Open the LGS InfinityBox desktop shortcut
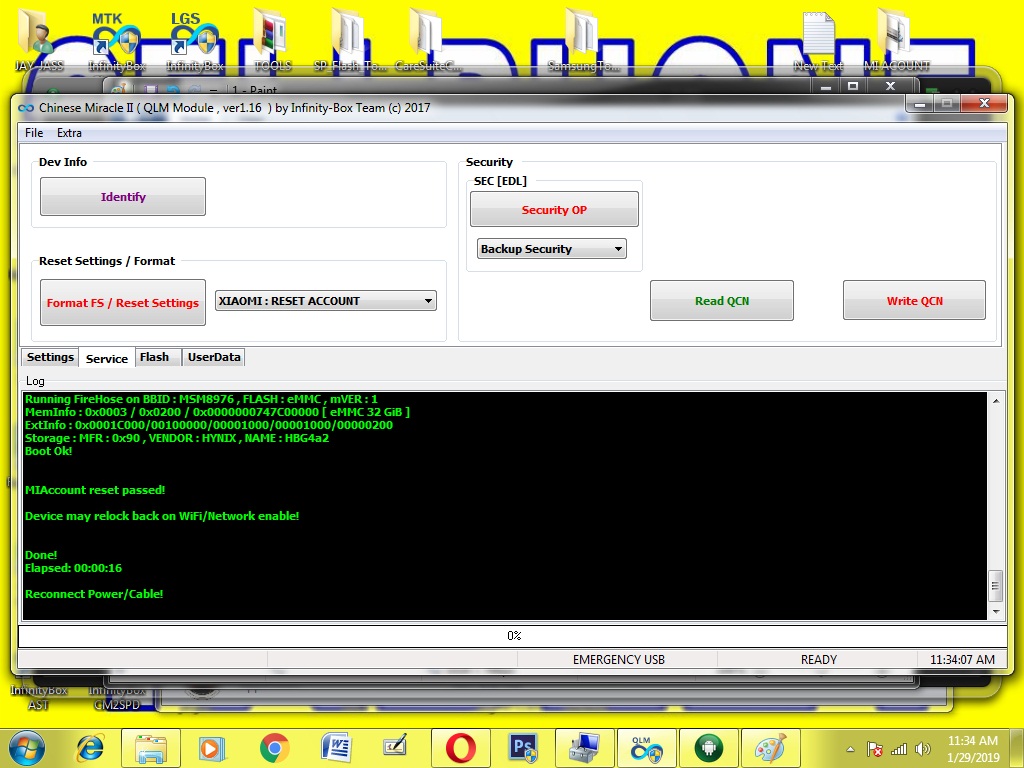 coord(195,40)
